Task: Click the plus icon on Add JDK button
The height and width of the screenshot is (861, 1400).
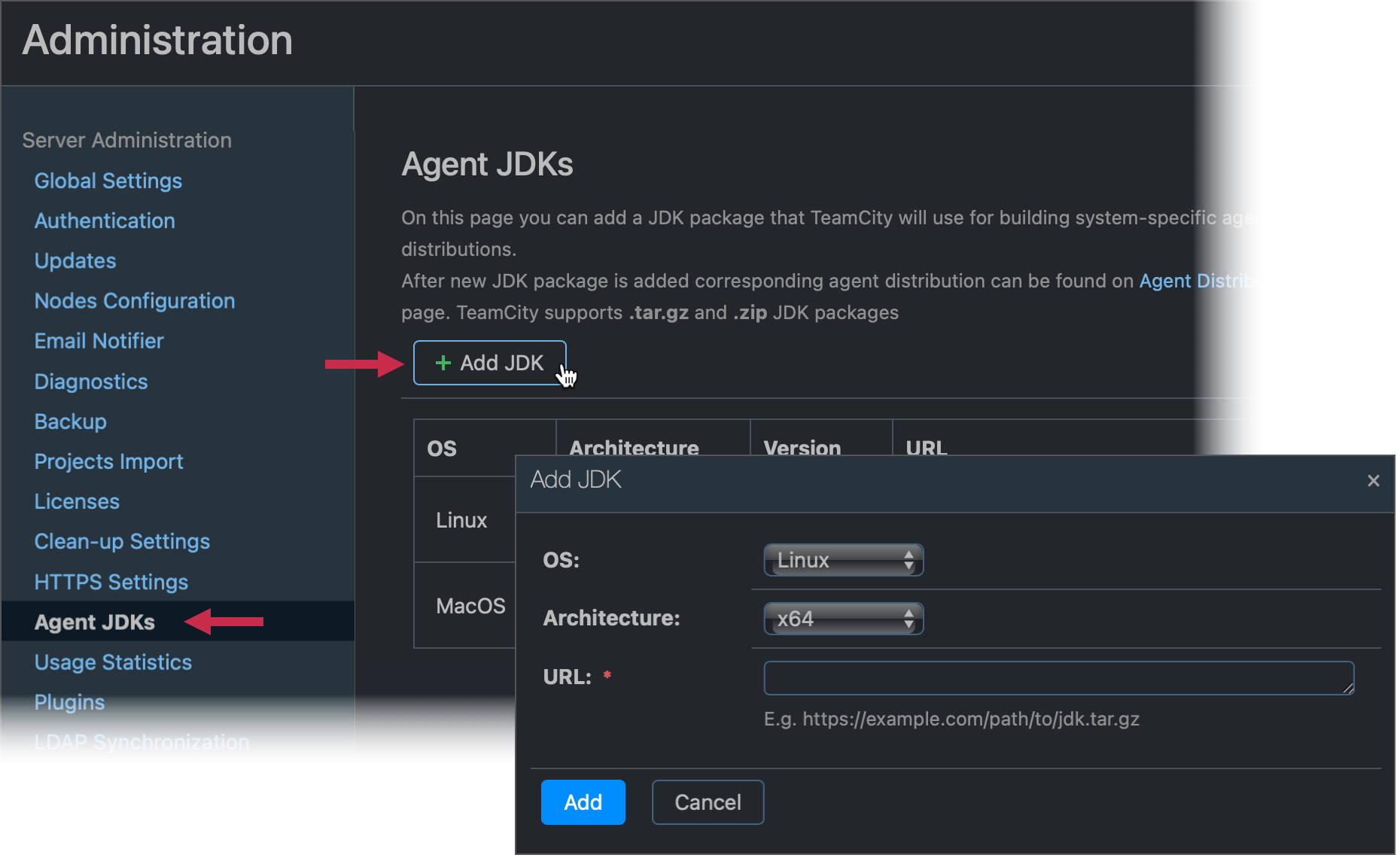Action: pyautogui.click(x=443, y=362)
